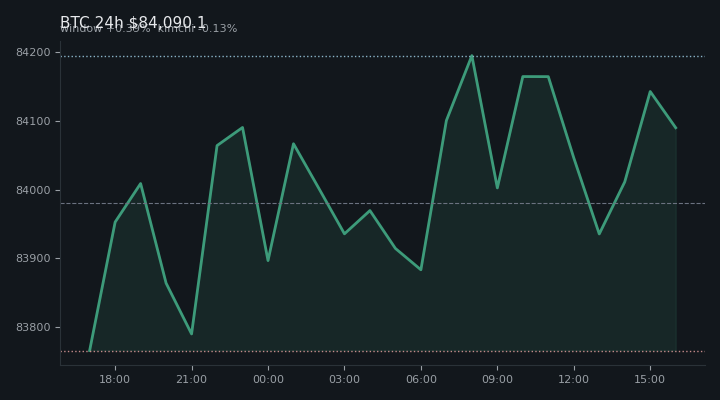
Task: Click the 83900 y-axis label
Action: 33,259
